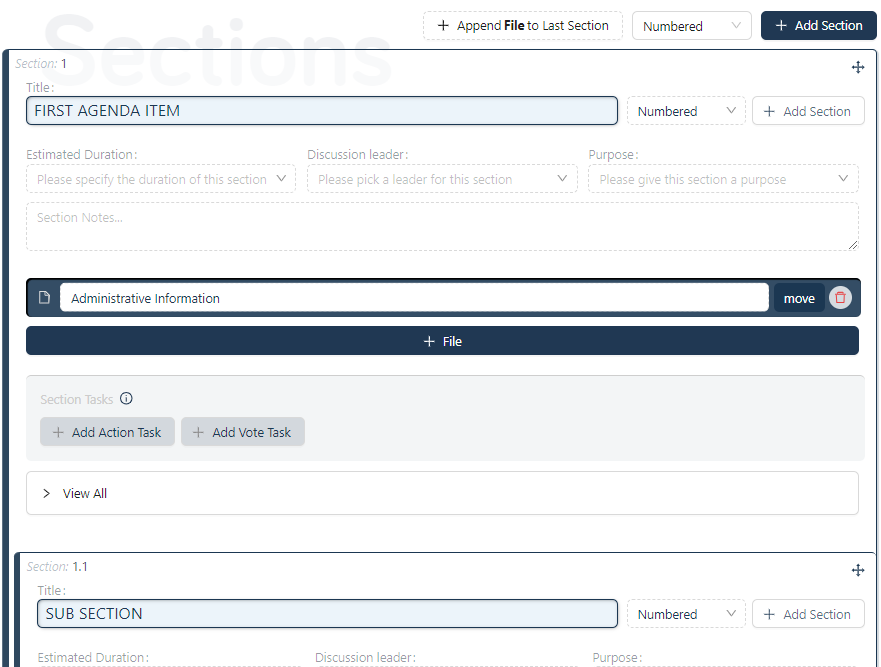Click Add Action Task
Image resolution: width=881 pixels, height=667 pixels.
[x=107, y=432]
